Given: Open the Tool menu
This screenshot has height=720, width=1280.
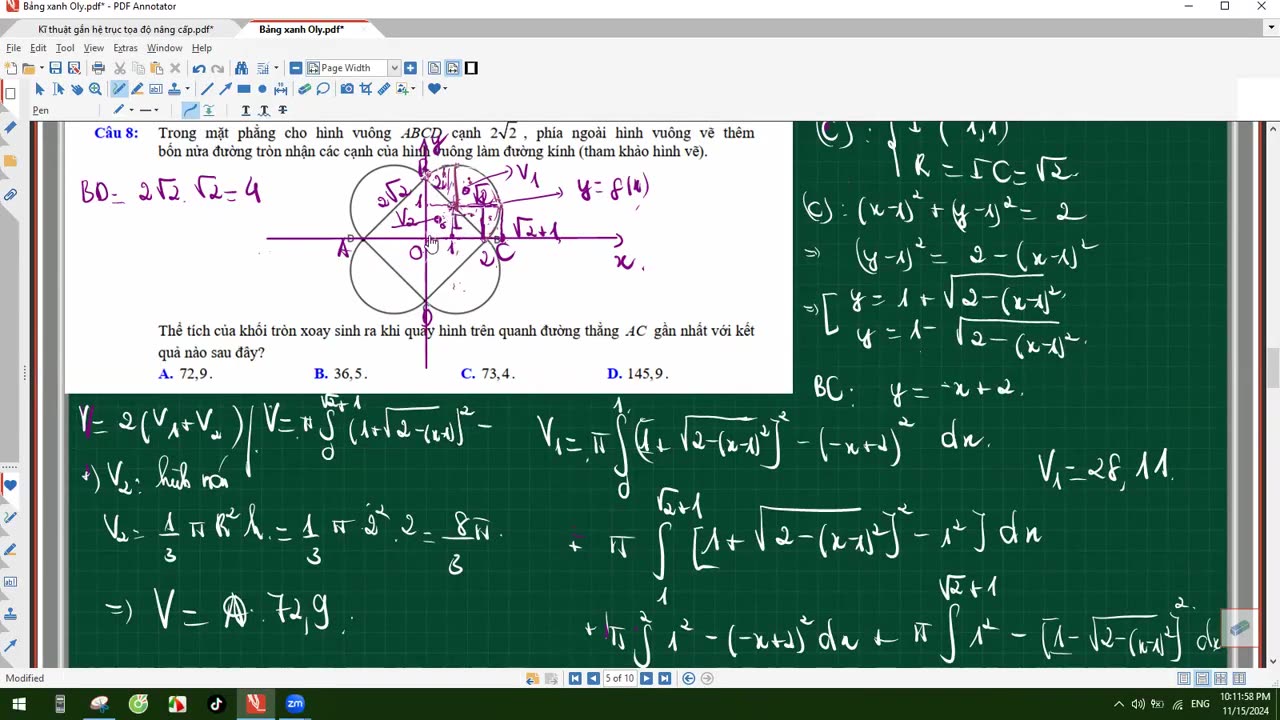Looking at the screenshot, I should [x=65, y=48].
